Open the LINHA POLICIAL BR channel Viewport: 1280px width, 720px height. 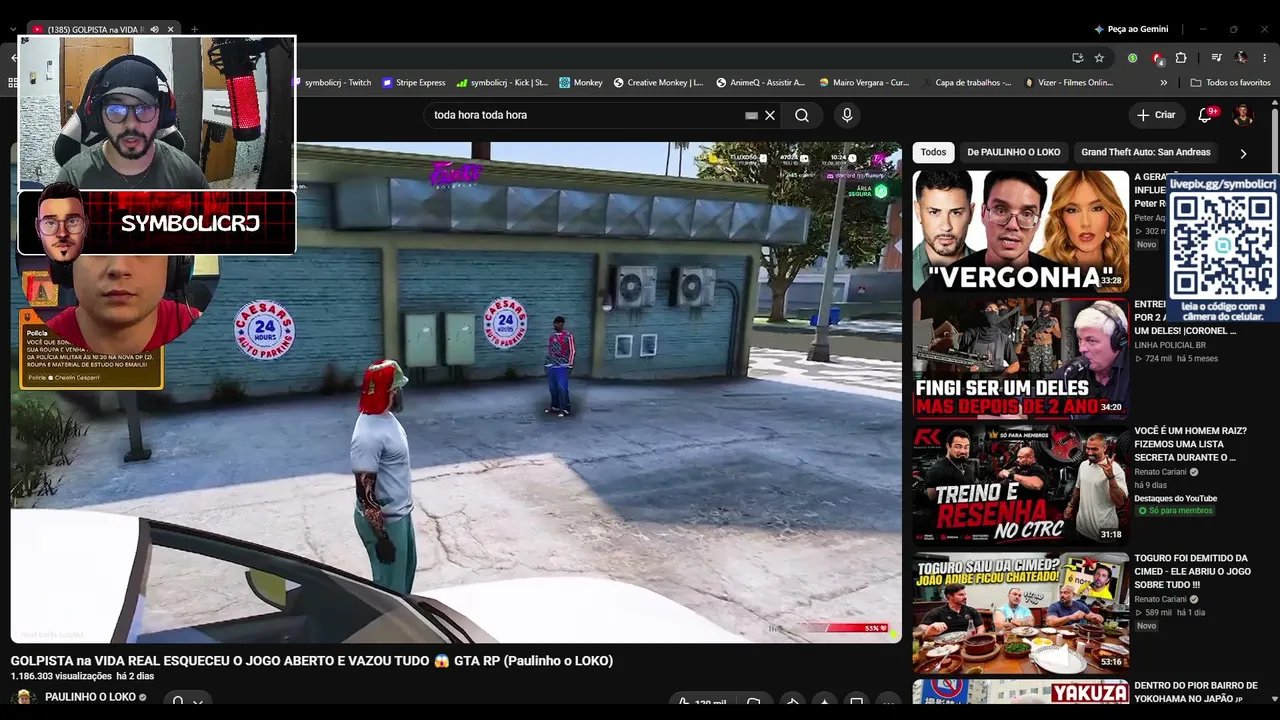(1170, 345)
